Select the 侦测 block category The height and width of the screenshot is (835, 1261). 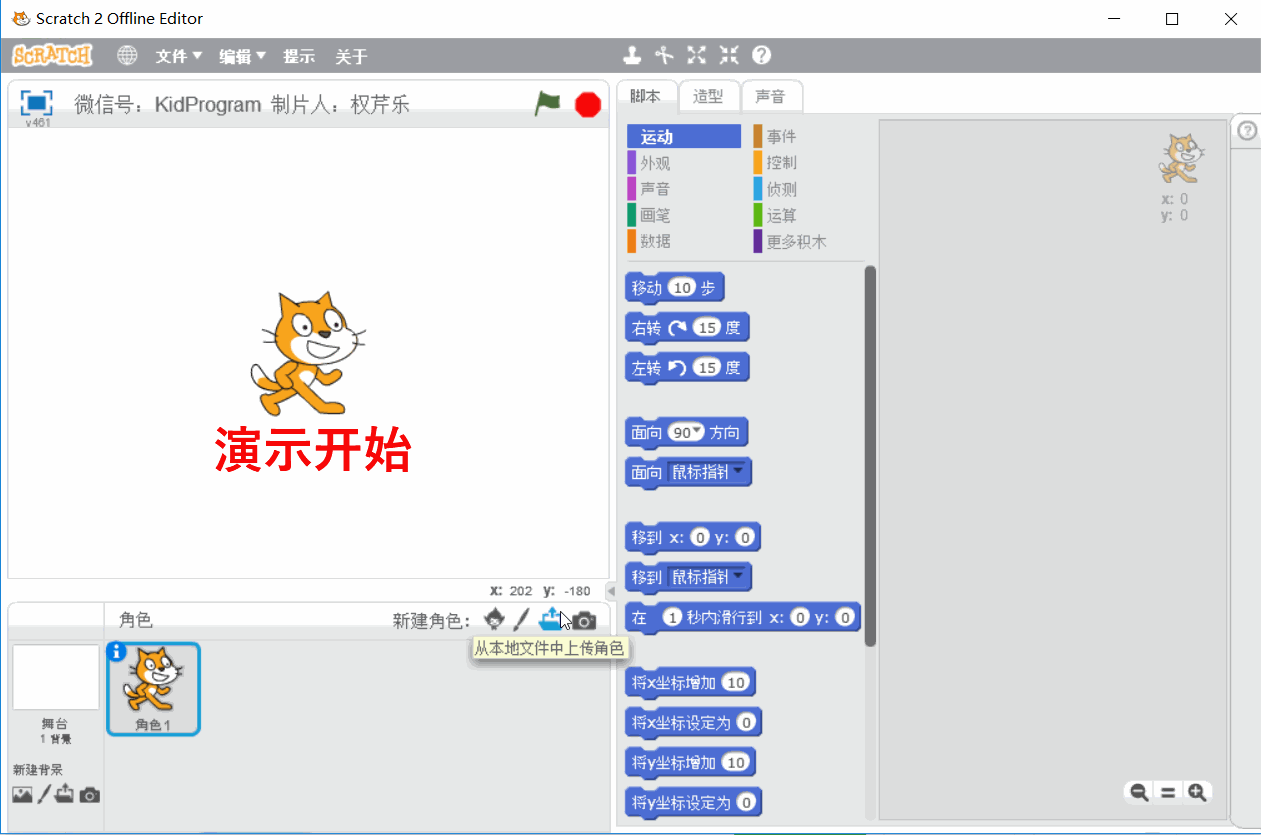coord(810,188)
